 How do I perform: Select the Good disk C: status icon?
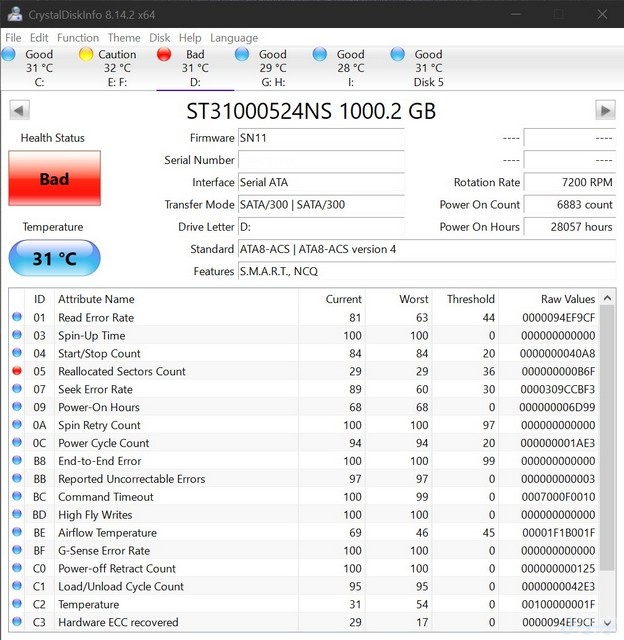(x=9, y=54)
